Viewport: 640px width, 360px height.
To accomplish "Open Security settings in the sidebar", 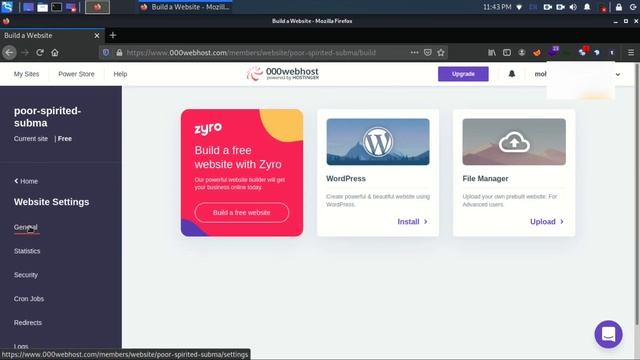I will 26,275.
